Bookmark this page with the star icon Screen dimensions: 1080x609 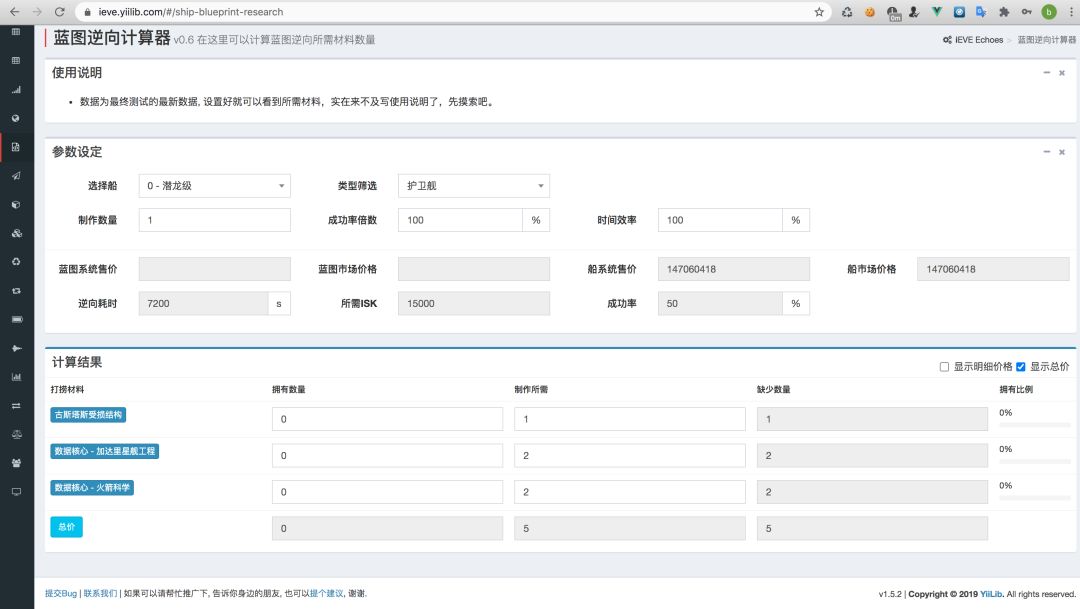819,12
